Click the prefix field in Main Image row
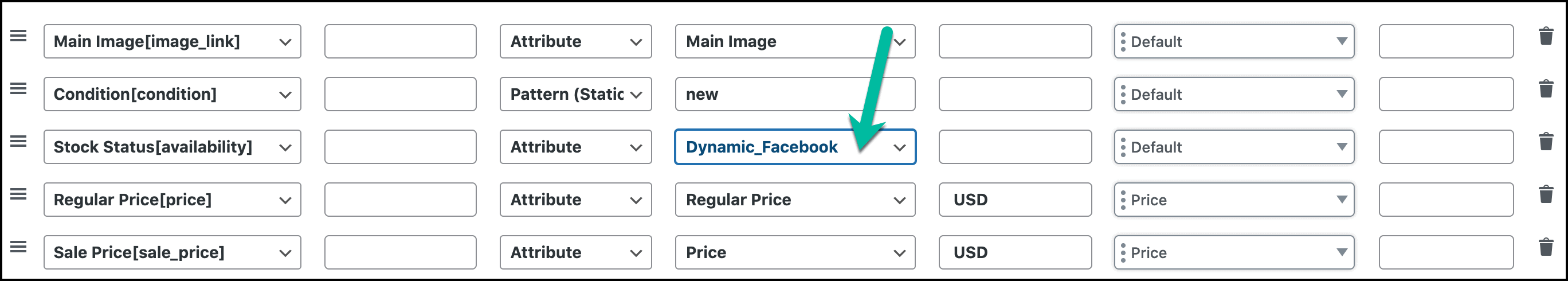The height and width of the screenshot is (281, 1568). click(400, 41)
